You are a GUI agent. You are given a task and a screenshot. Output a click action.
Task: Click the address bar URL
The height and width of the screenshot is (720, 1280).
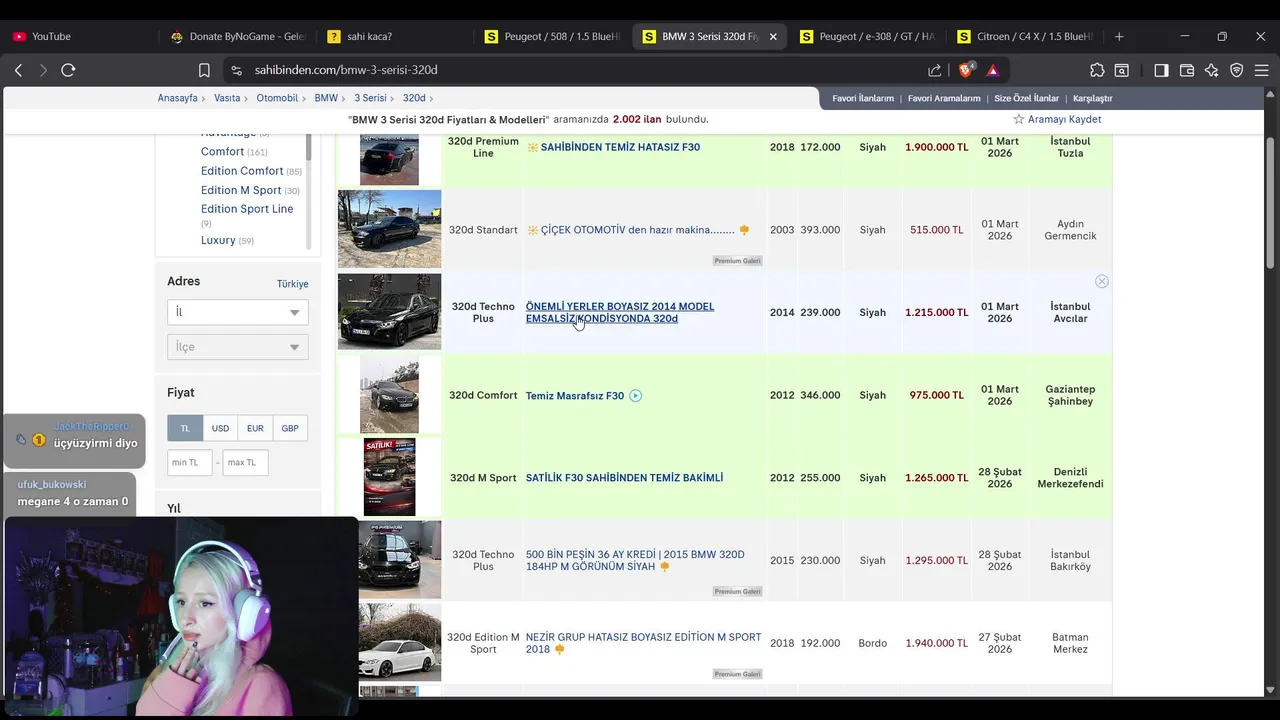[346, 70]
